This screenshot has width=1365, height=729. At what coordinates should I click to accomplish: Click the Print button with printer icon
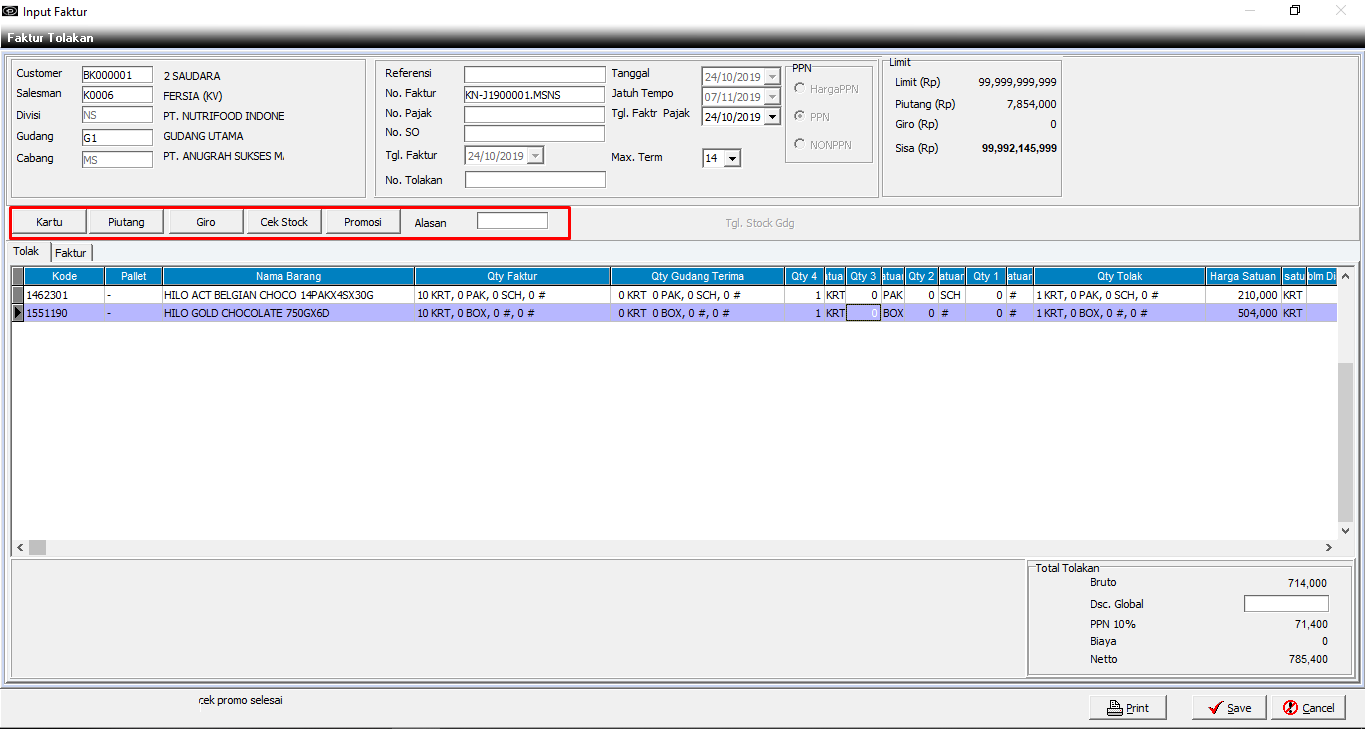click(1128, 707)
